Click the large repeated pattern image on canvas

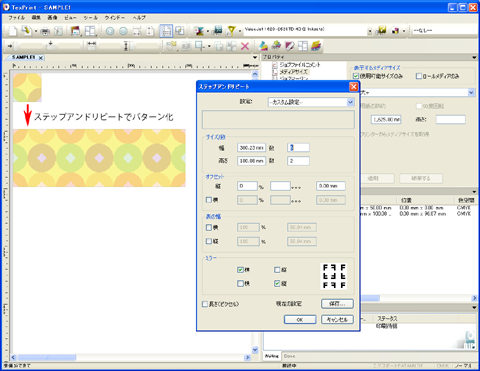tap(99, 158)
